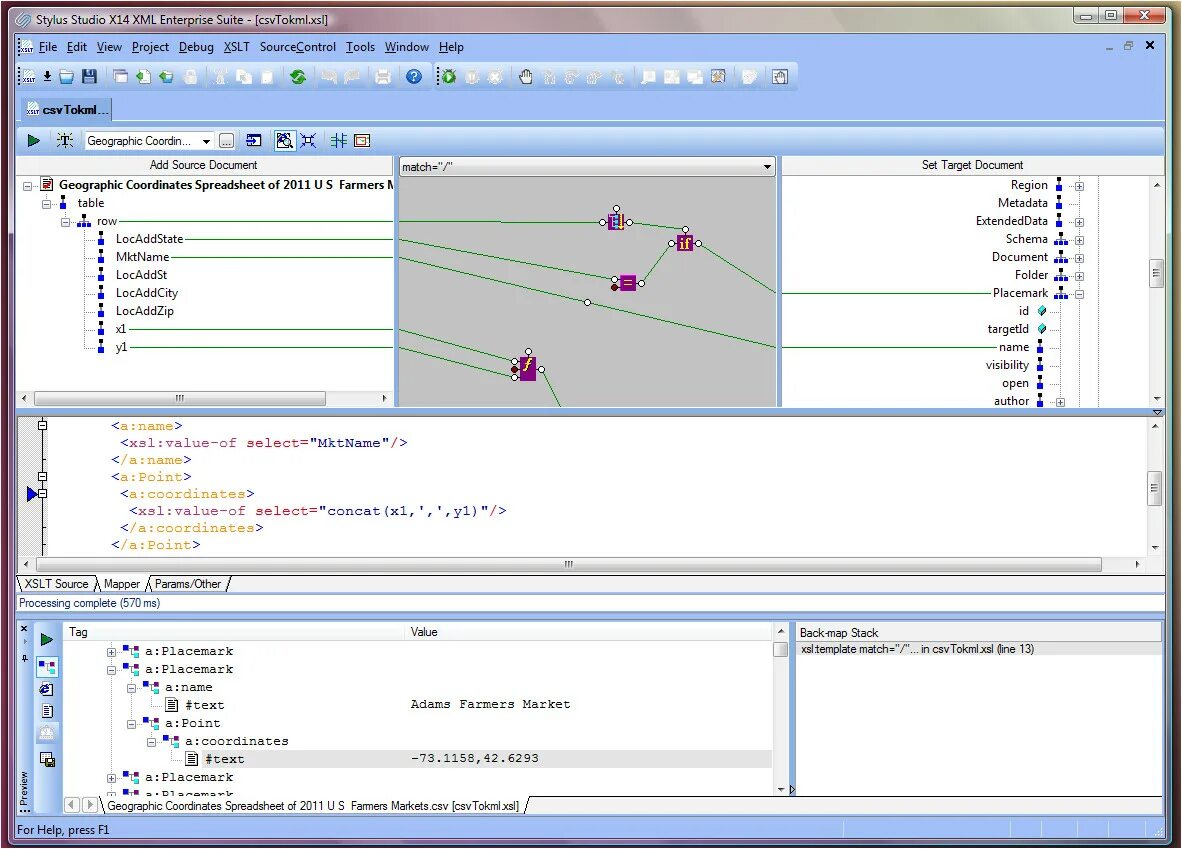Click the source tree horizontal scrollbar
The width and height of the screenshot is (1182, 849).
[x=180, y=397]
